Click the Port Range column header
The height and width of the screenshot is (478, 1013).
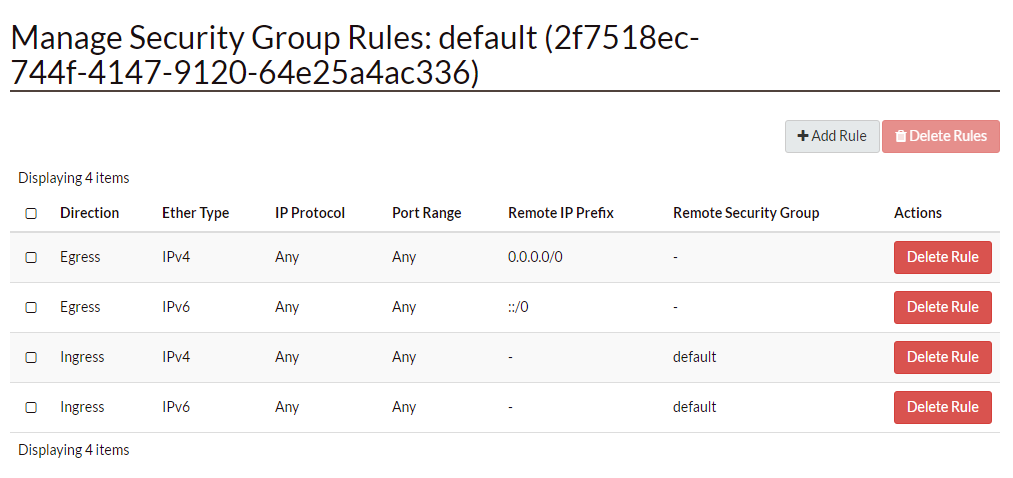(427, 213)
